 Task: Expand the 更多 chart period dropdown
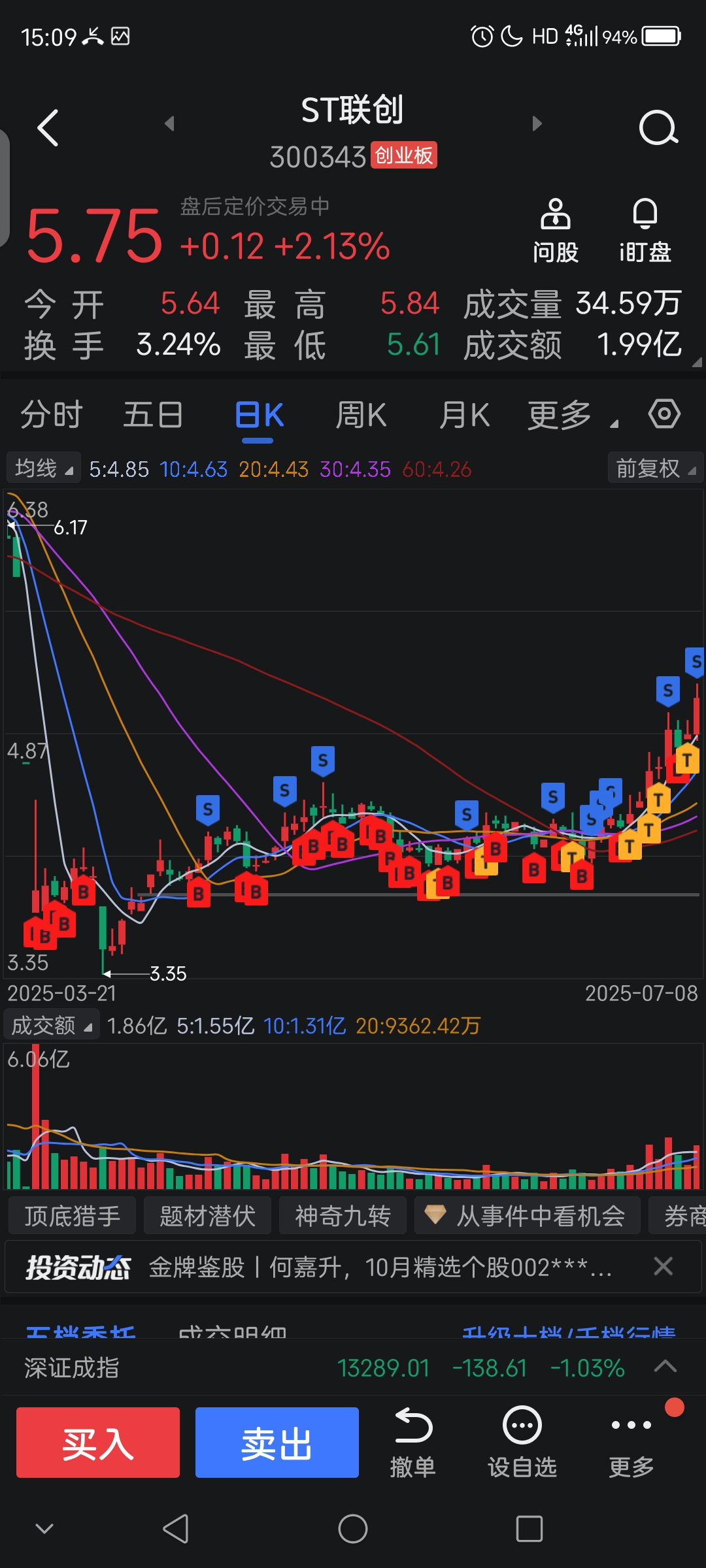573,415
